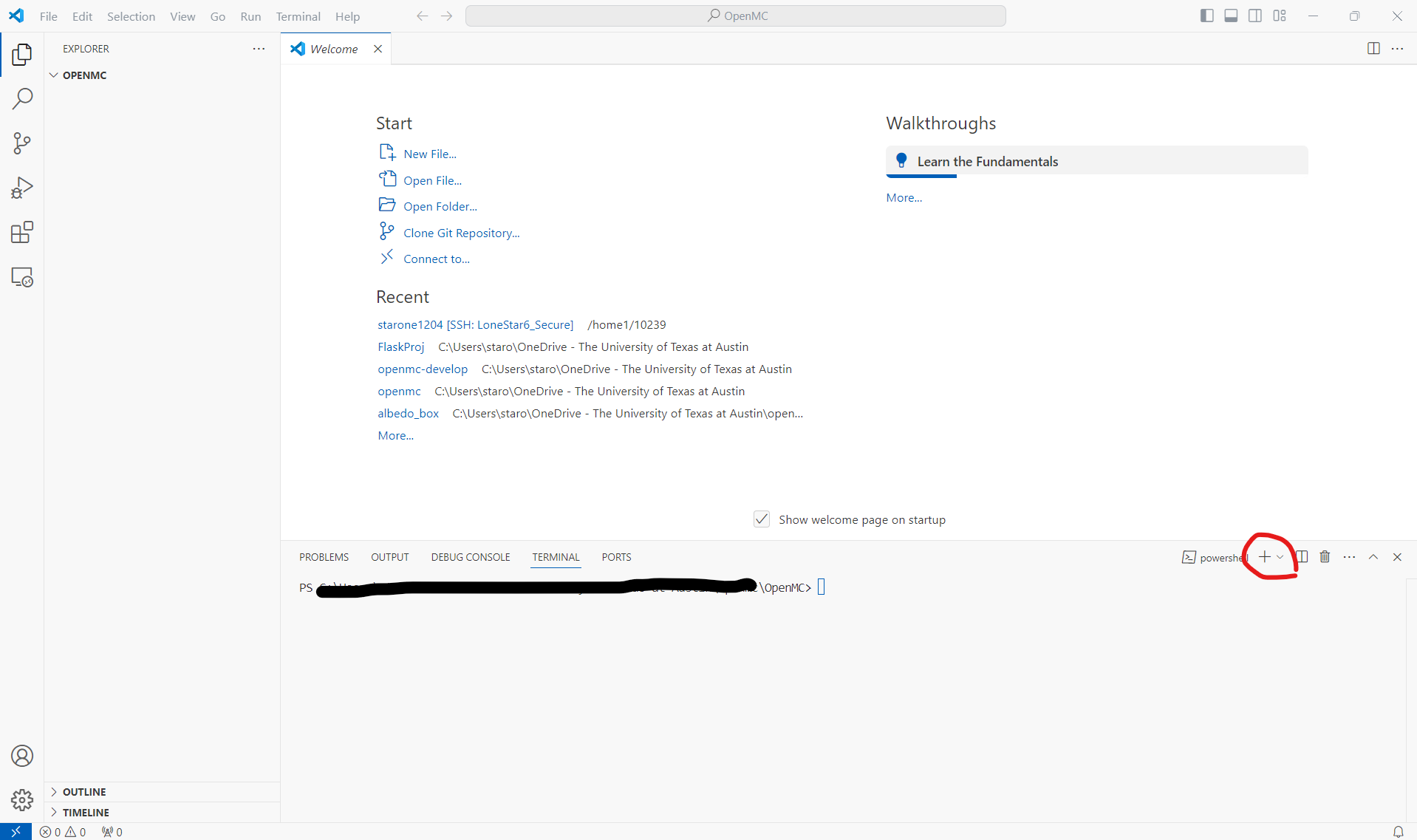This screenshot has height=840, width=1417.
Task: Open the Go menu
Action: point(217,16)
